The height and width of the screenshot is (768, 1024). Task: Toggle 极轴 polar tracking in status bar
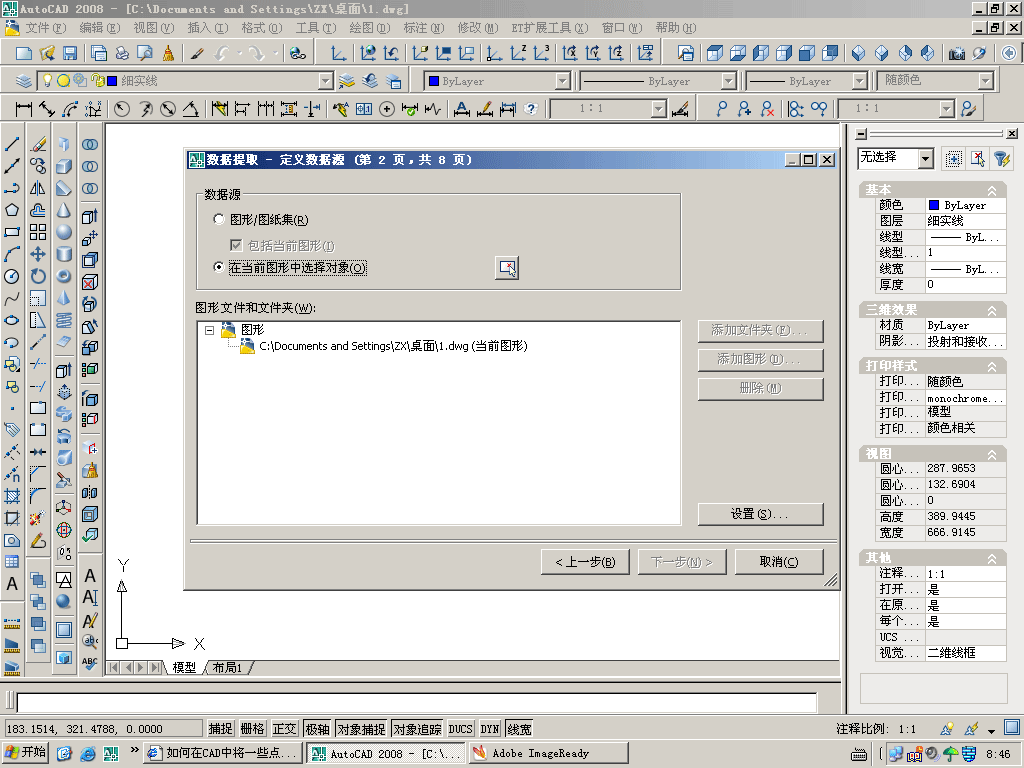[317, 729]
